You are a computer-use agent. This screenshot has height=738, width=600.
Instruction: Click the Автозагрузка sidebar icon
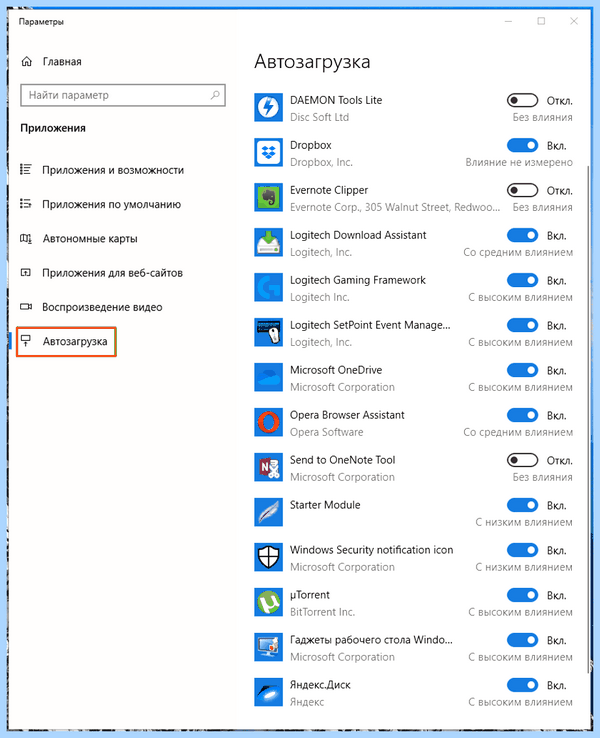pos(26,341)
